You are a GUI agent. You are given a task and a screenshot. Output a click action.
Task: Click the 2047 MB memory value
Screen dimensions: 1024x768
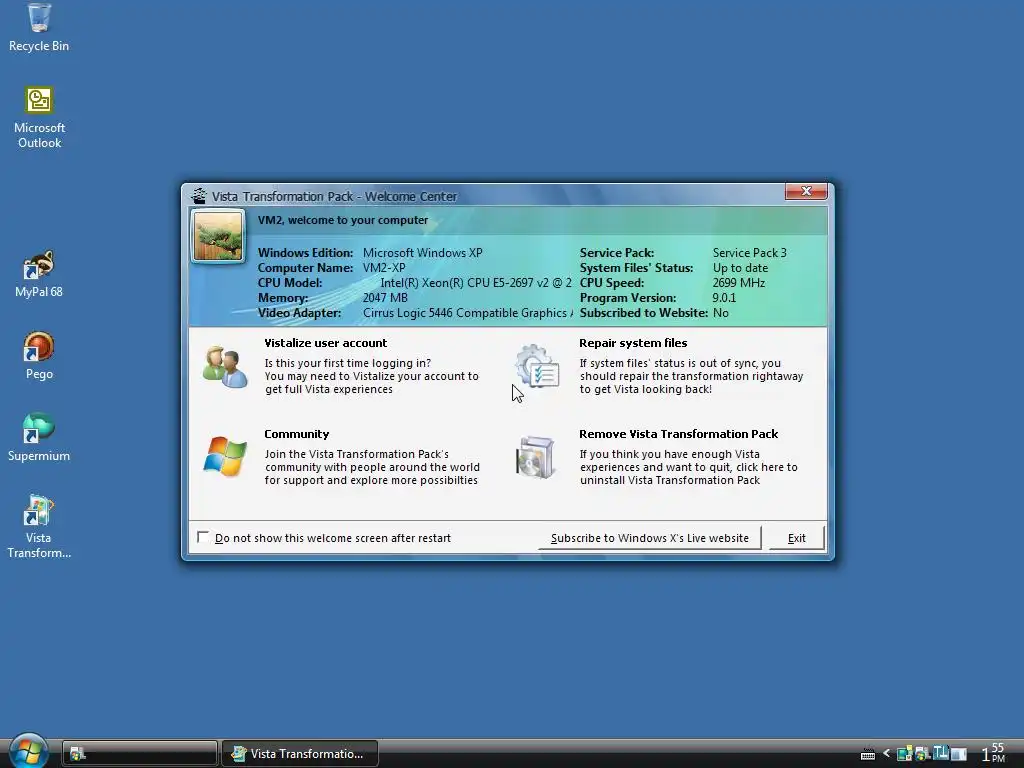click(x=385, y=298)
